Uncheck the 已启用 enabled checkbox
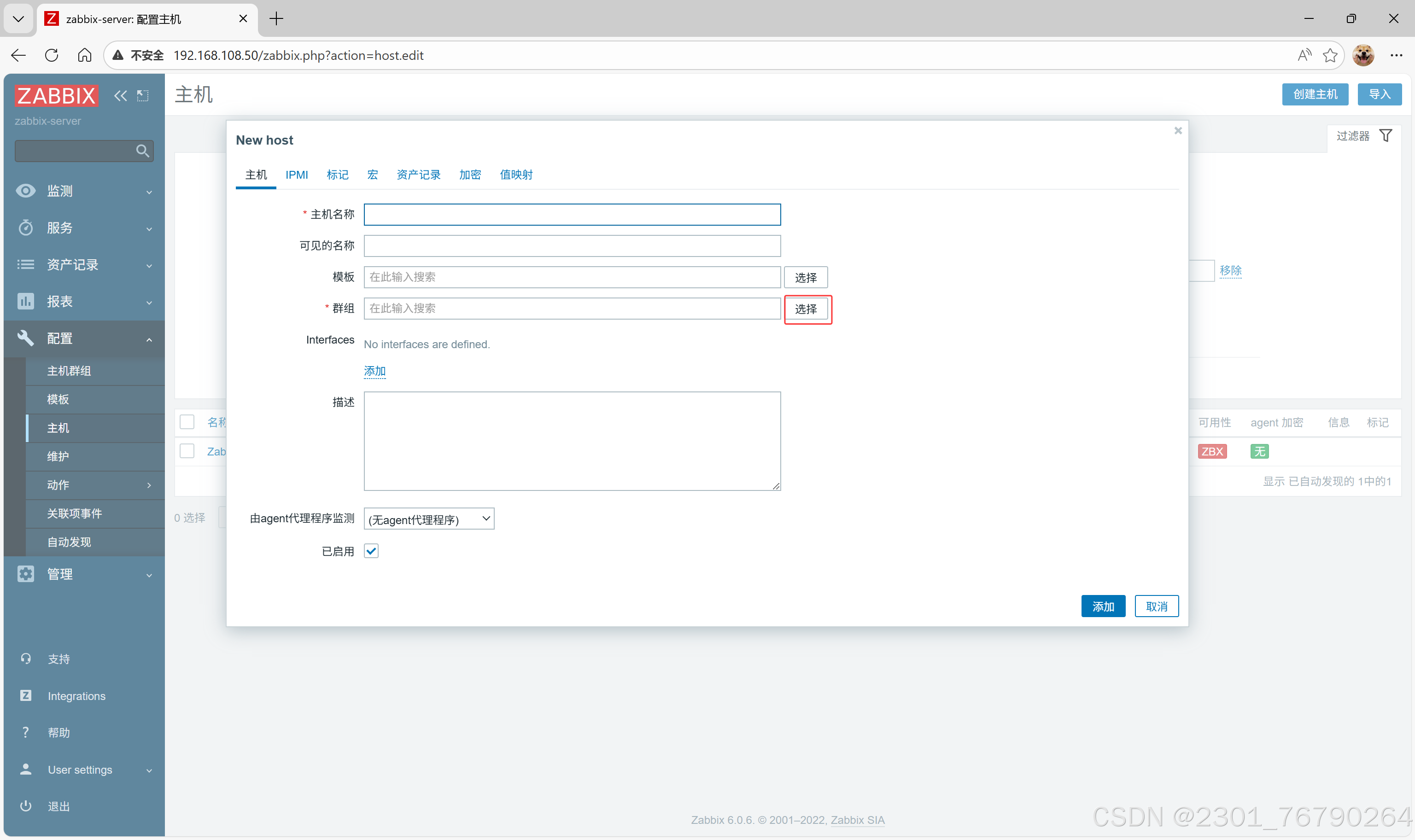Viewport: 1415px width, 840px height. pos(371,551)
